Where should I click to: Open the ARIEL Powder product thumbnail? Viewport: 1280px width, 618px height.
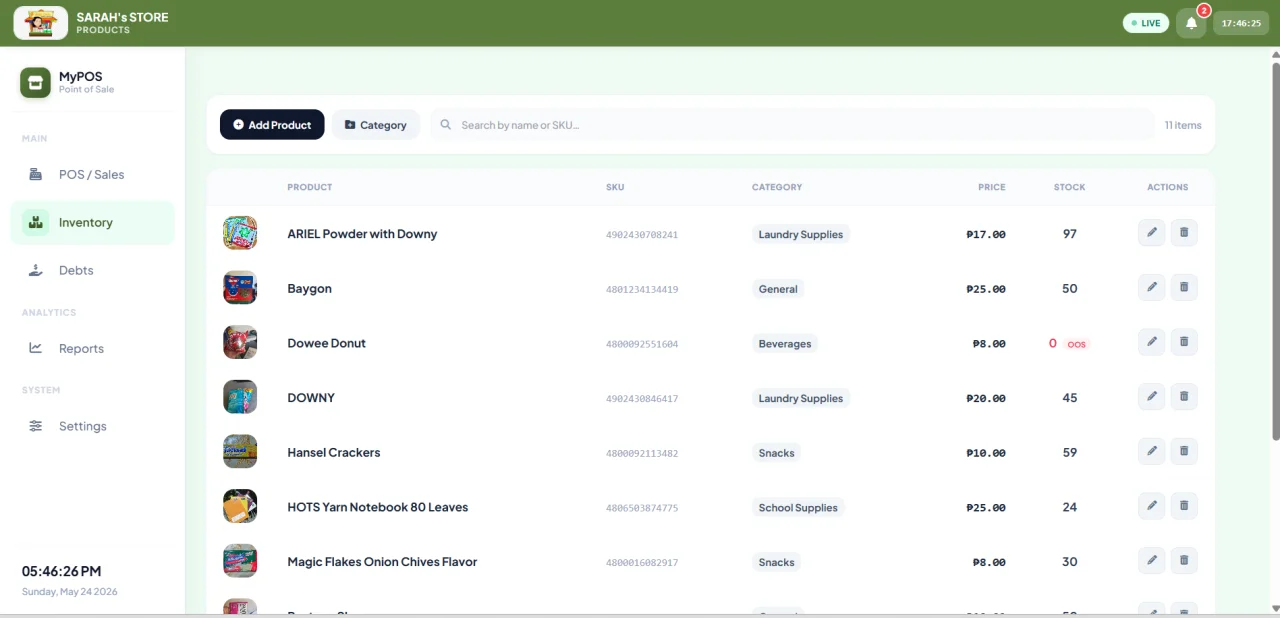tap(240, 233)
